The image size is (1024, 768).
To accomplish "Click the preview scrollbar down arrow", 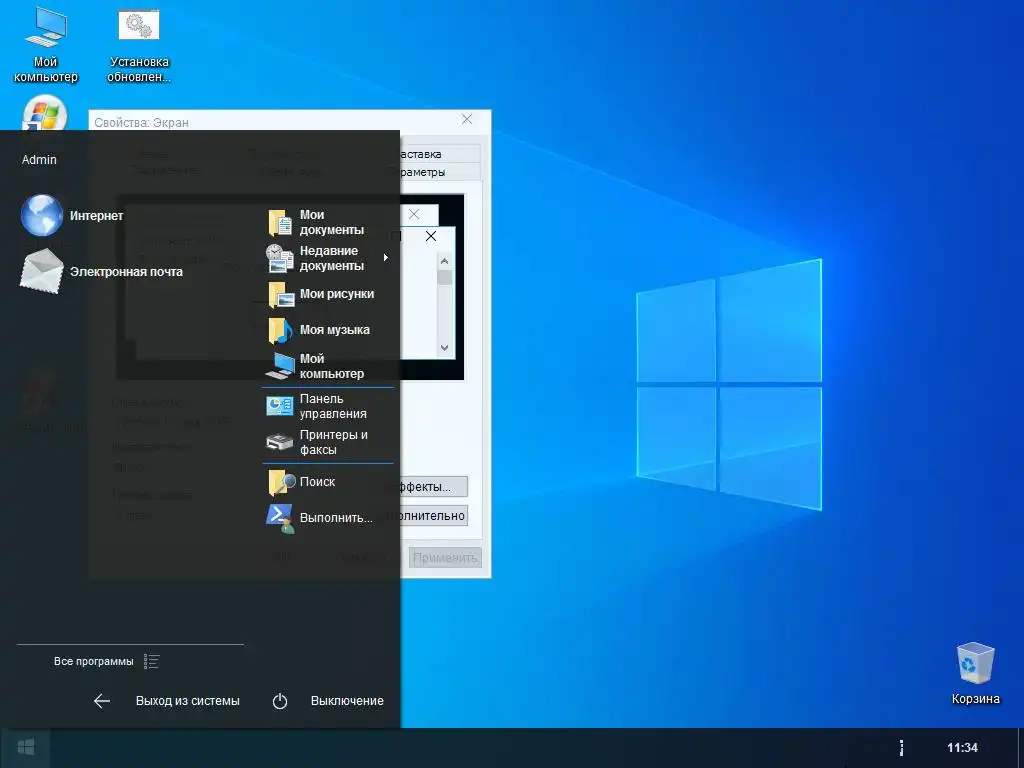I will pos(445,347).
